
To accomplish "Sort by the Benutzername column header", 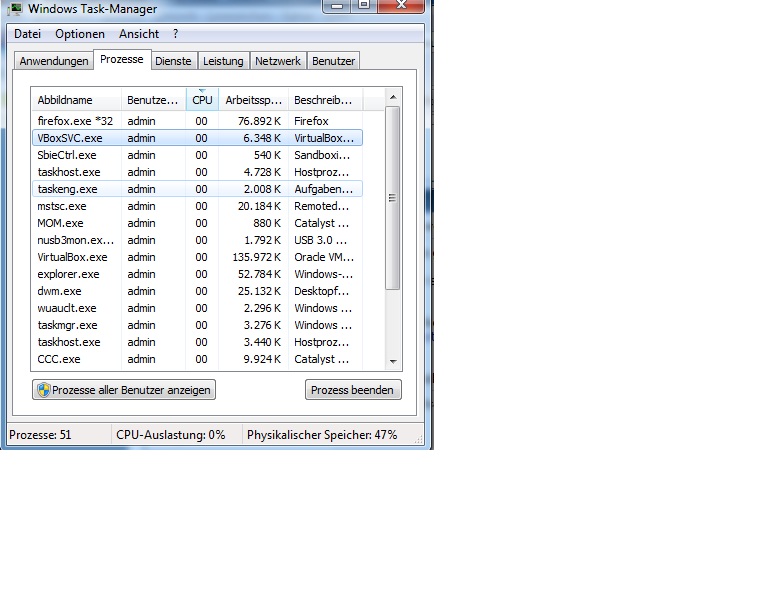I will 154,100.
